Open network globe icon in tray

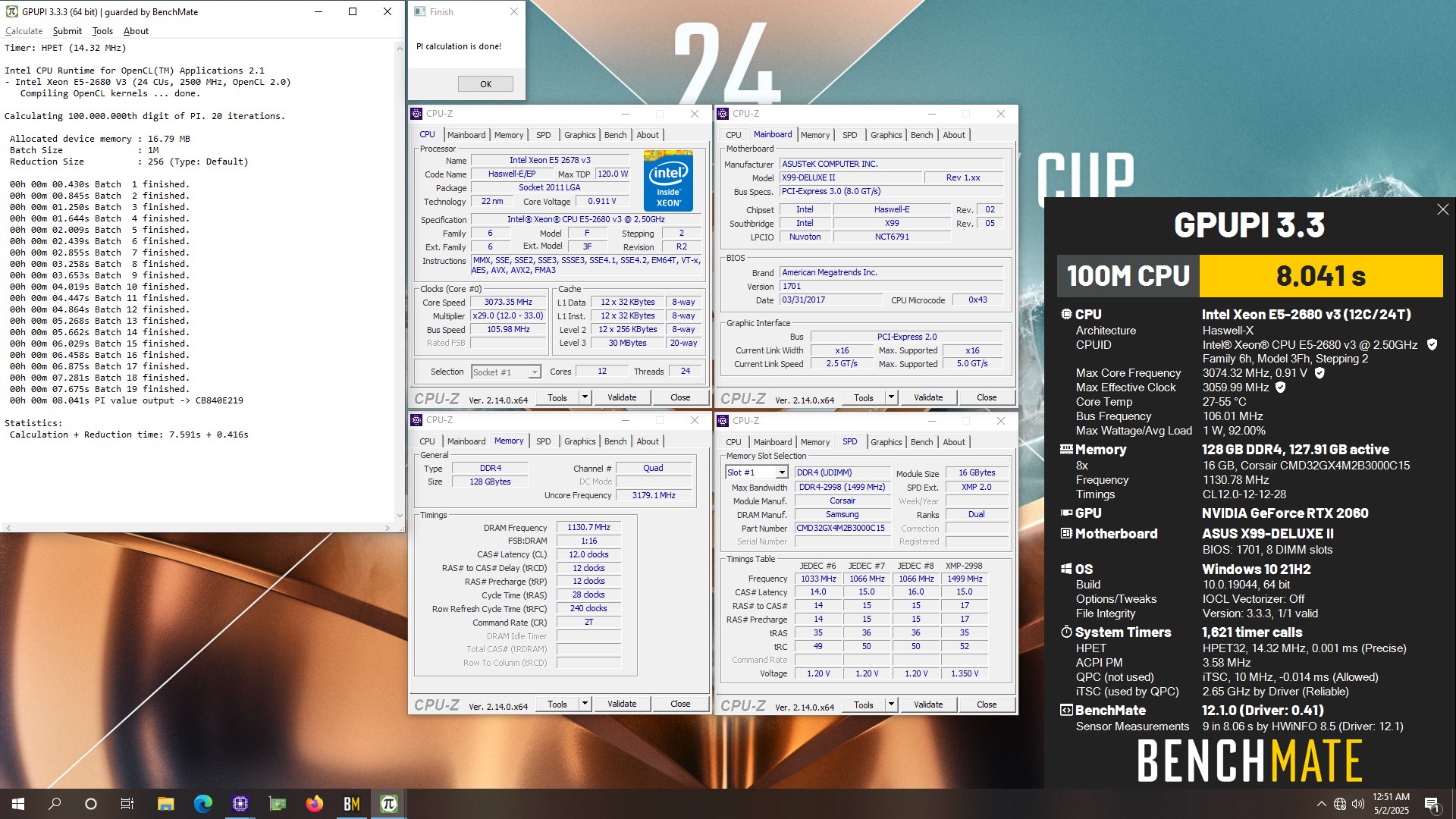click(x=1340, y=804)
